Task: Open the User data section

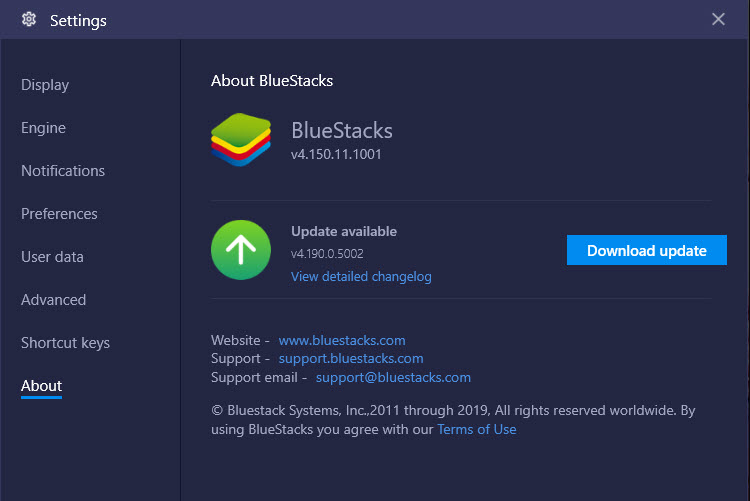Action: [53, 257]
